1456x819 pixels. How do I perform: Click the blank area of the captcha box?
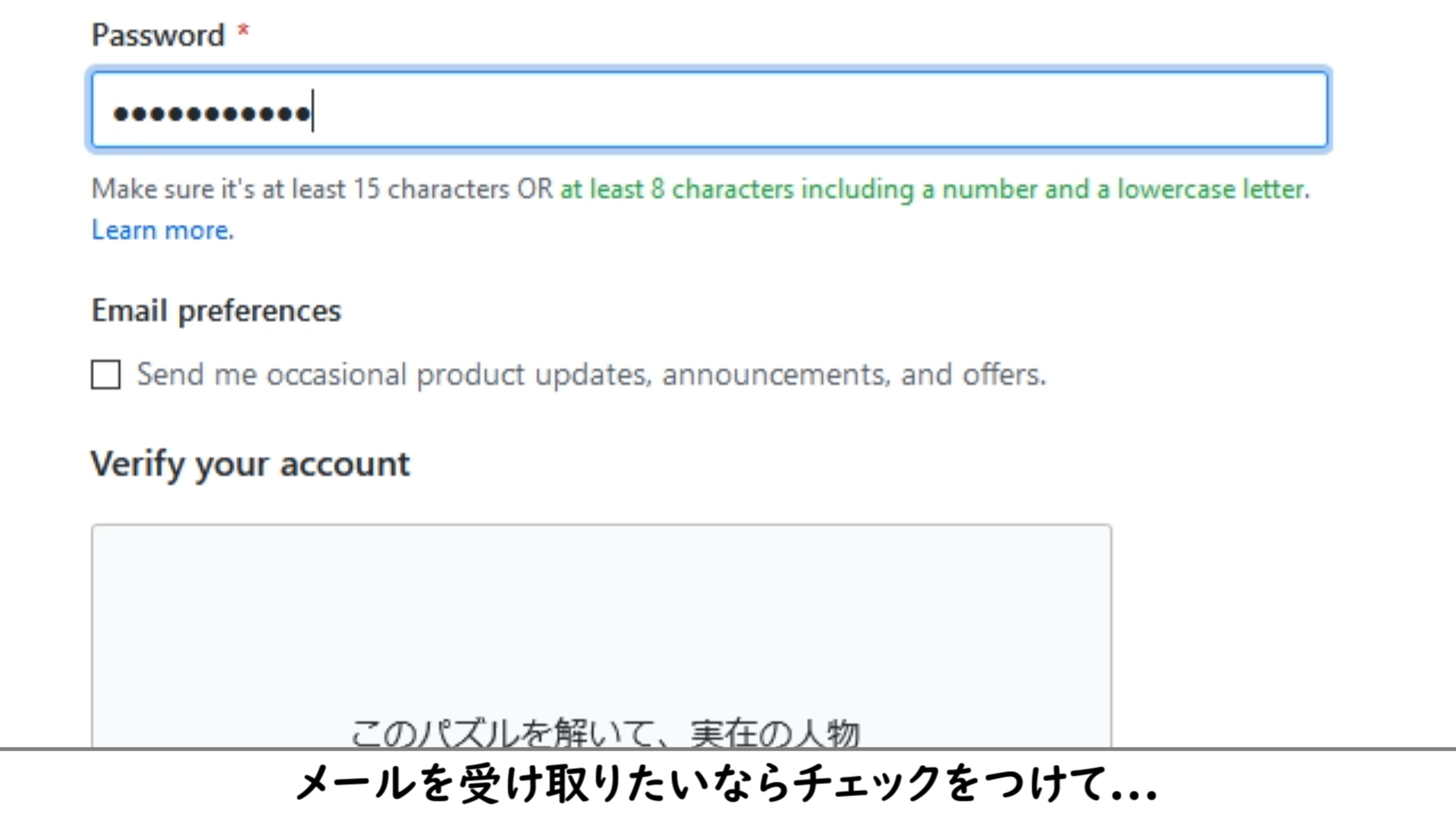[x=601, y=607]
